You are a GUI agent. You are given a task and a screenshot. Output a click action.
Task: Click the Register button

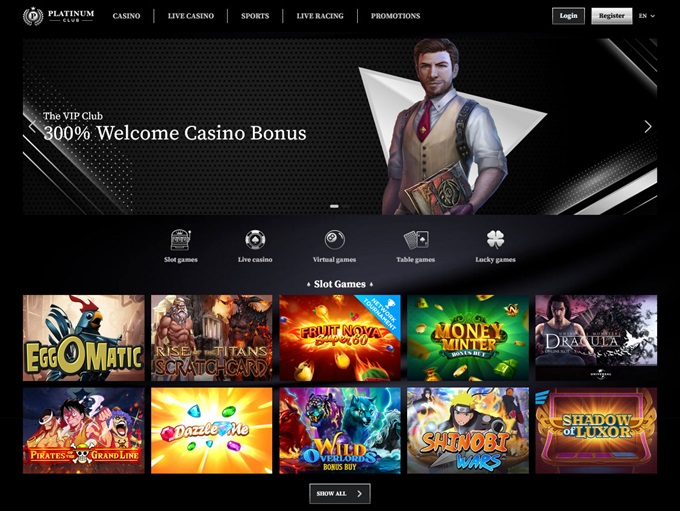(x=611, y=16)
